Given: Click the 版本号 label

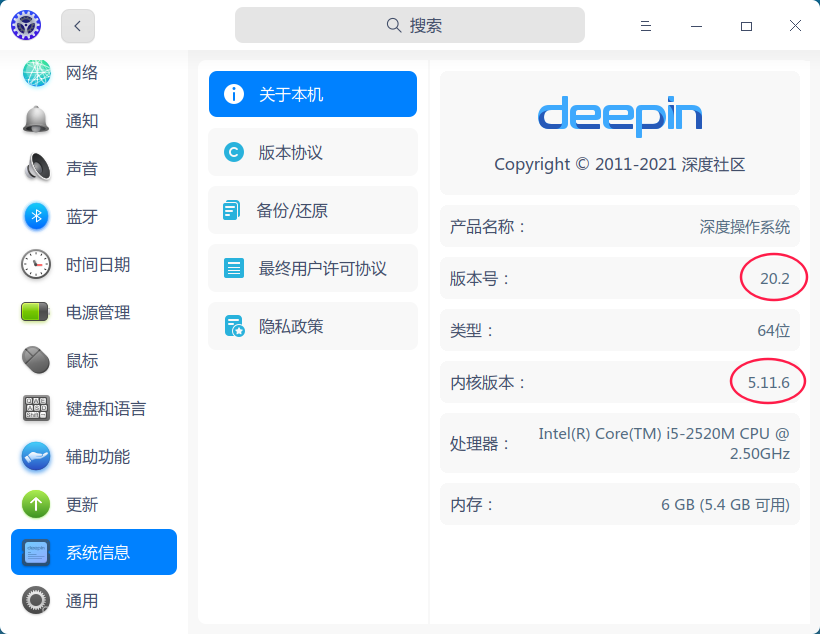Looking at the screenshot, I should pos(480,278).
